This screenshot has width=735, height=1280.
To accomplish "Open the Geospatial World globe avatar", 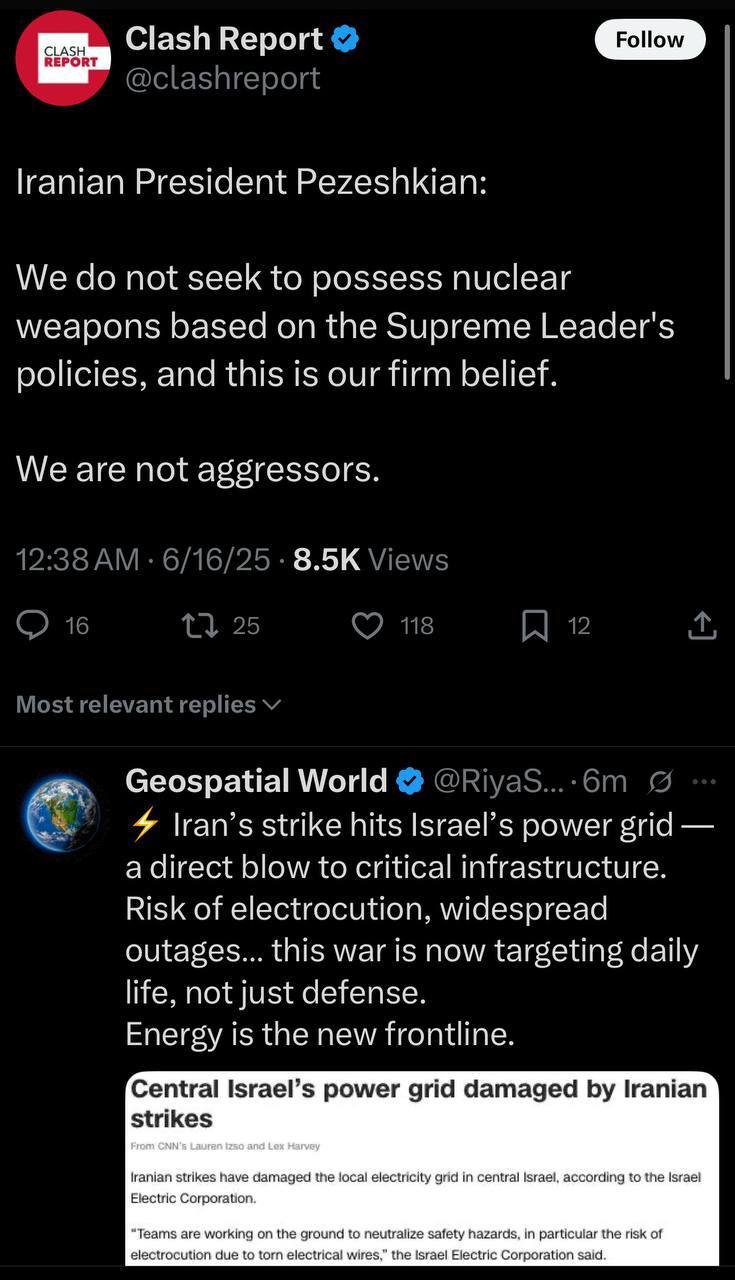I will (62, 814).
